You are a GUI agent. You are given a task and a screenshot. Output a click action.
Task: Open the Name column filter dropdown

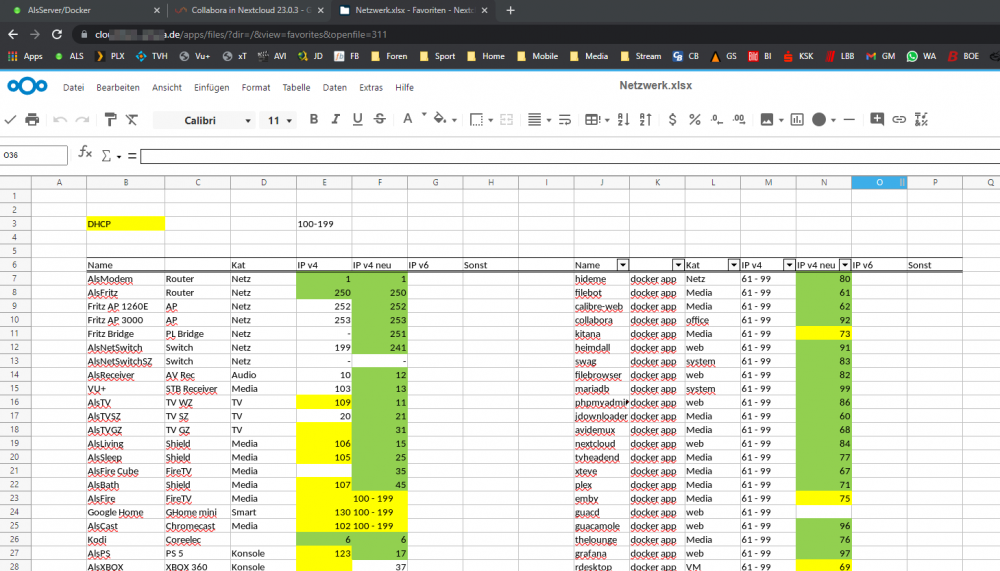622,265
